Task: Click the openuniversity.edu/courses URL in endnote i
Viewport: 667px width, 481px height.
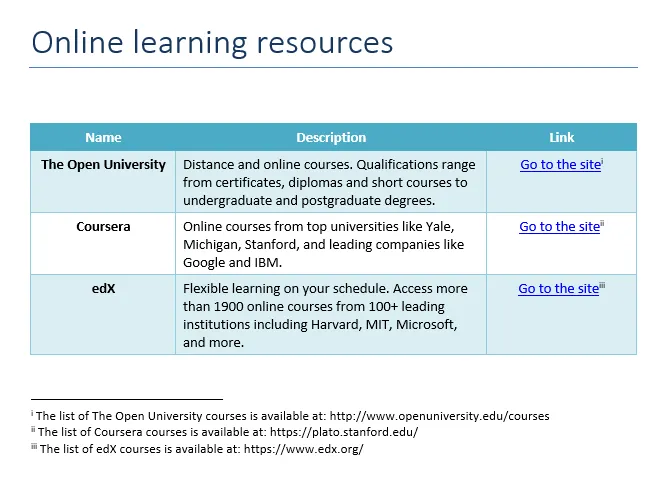Action: (x=439, y=416)
